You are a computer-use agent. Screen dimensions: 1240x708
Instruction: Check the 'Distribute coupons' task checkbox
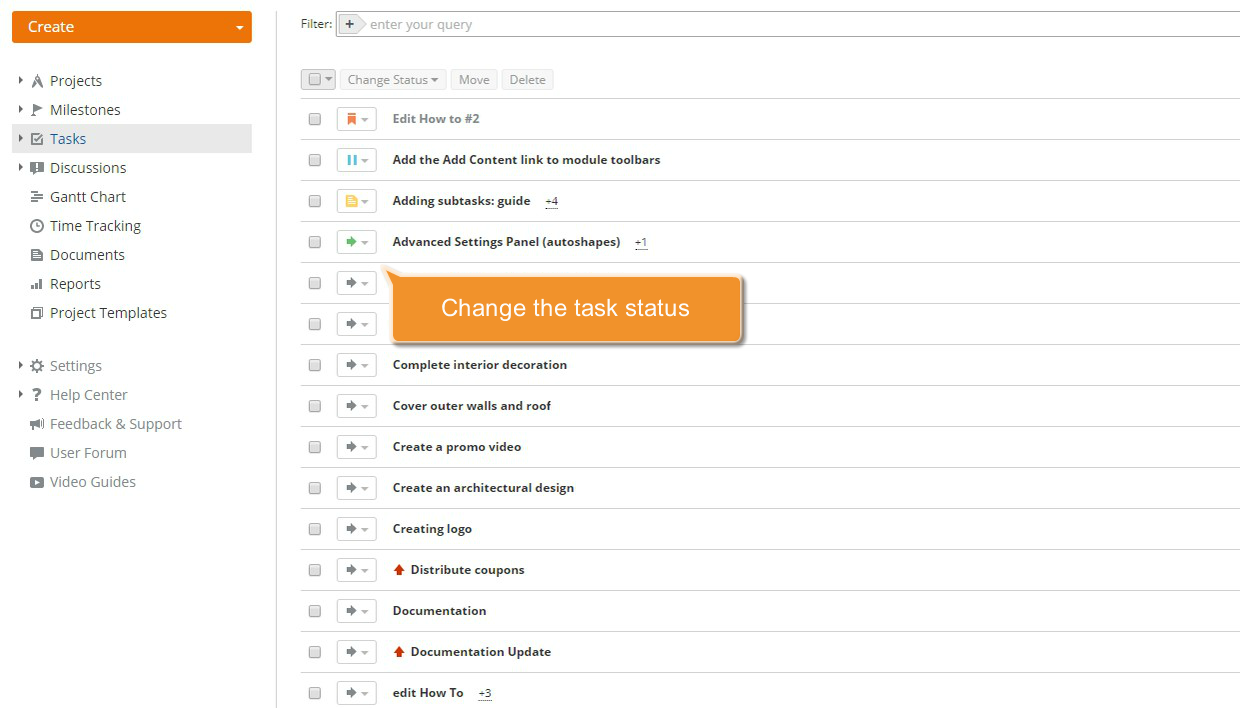tap(314, 569)
